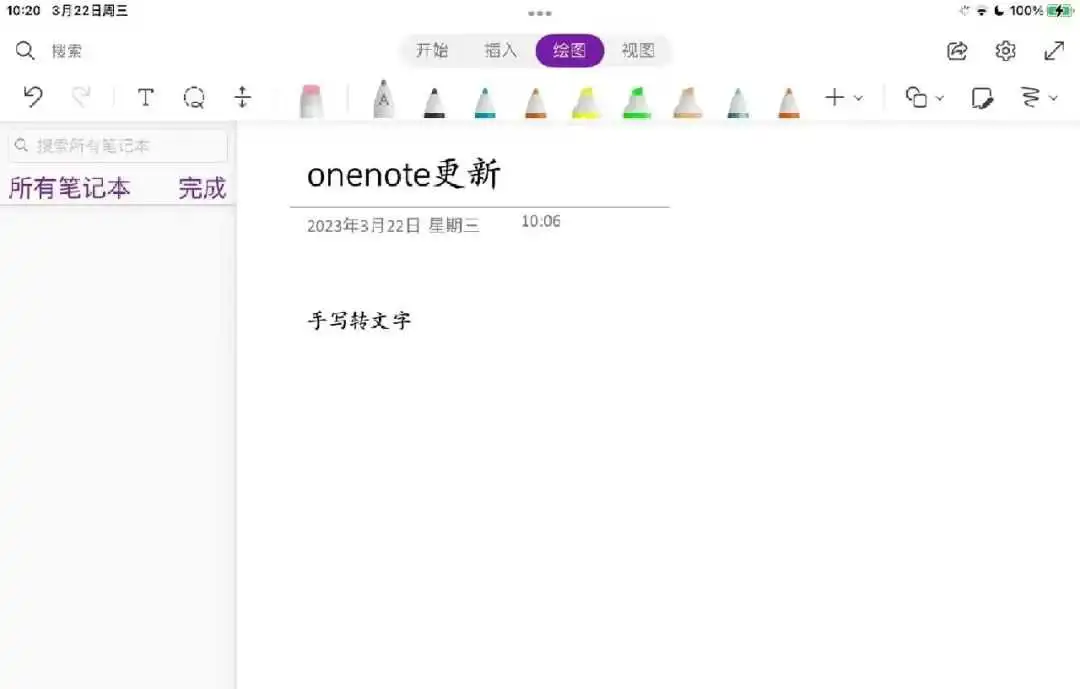The width and height of the screenshot is (1080, 689).
Task: Switch to the 插入 tab
Action: 501,50
